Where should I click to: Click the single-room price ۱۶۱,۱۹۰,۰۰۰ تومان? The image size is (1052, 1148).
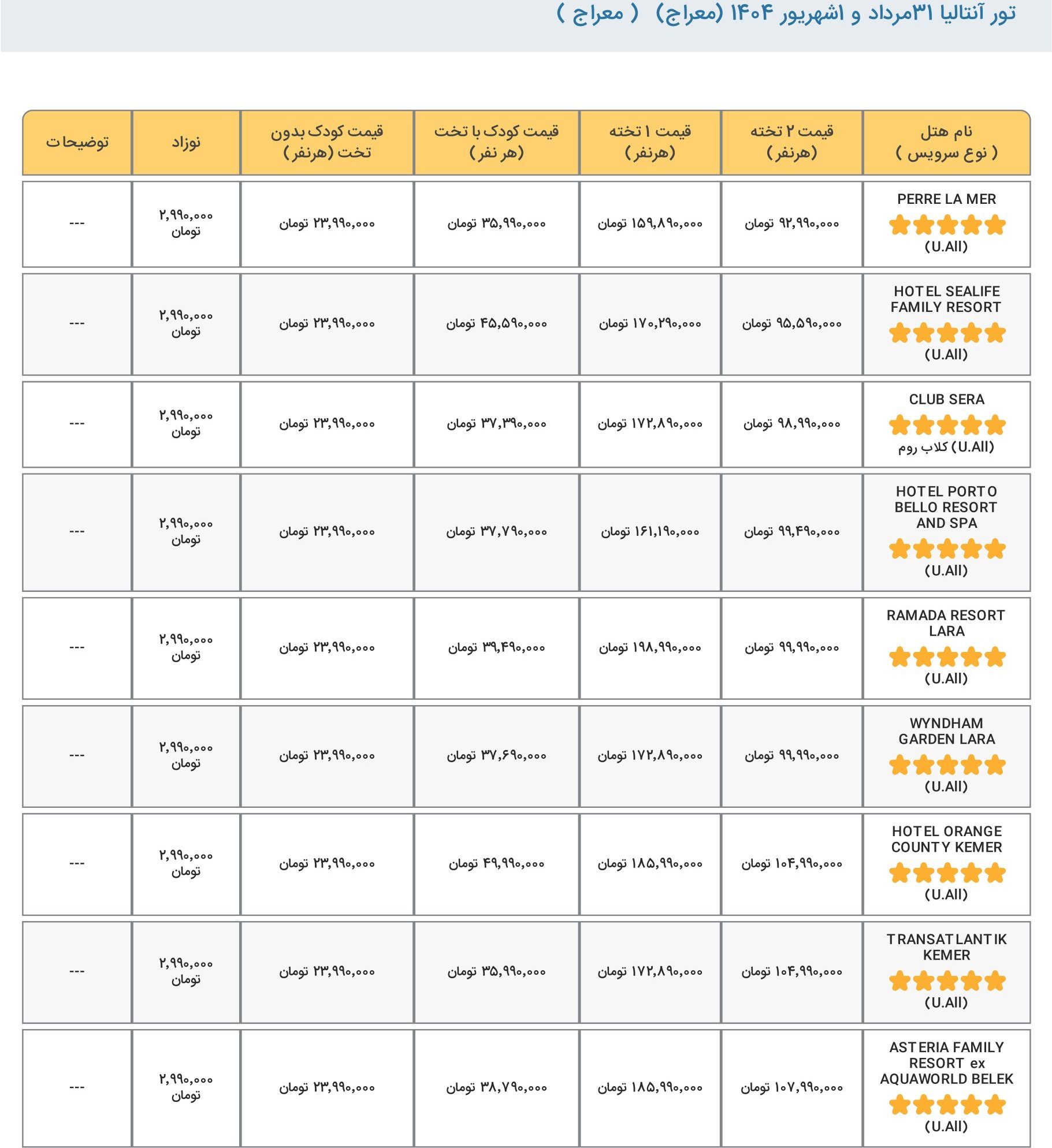click(x=650, y=531)
